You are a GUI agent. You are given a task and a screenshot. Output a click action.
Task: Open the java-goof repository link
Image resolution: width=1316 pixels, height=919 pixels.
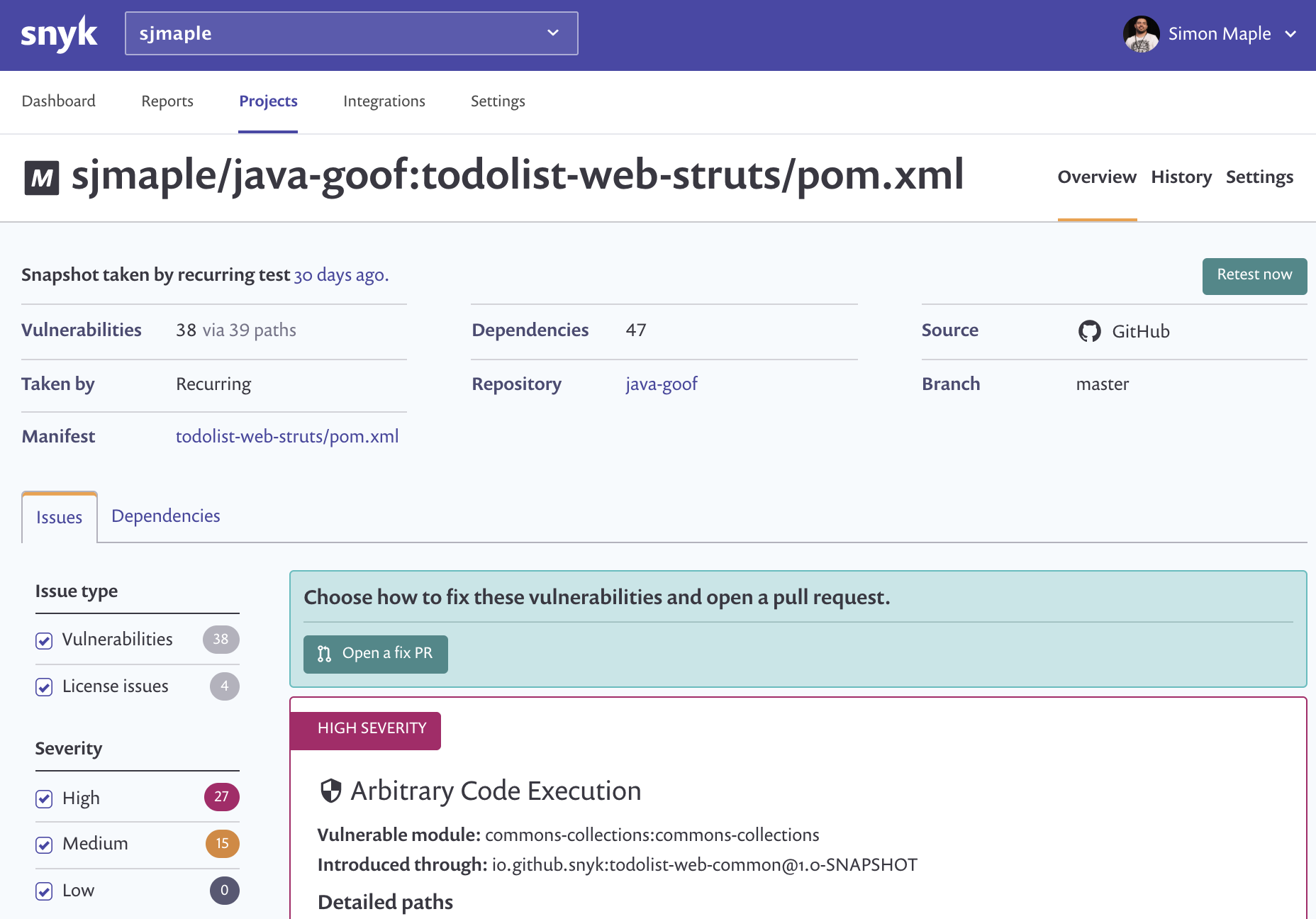tap(662, 384)
